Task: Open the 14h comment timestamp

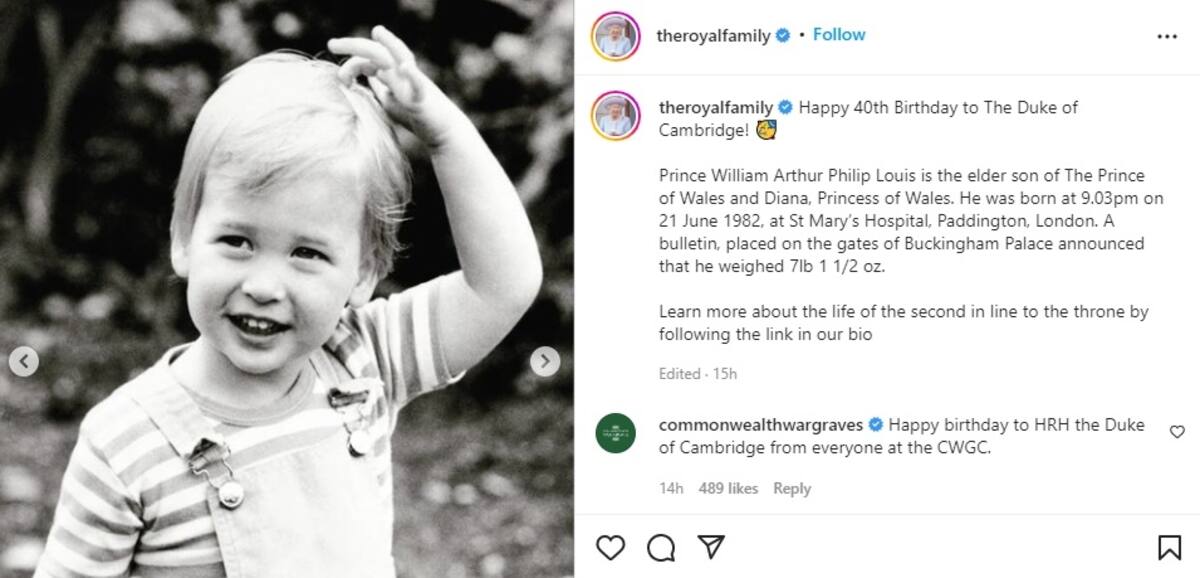Action: point(670,488)
